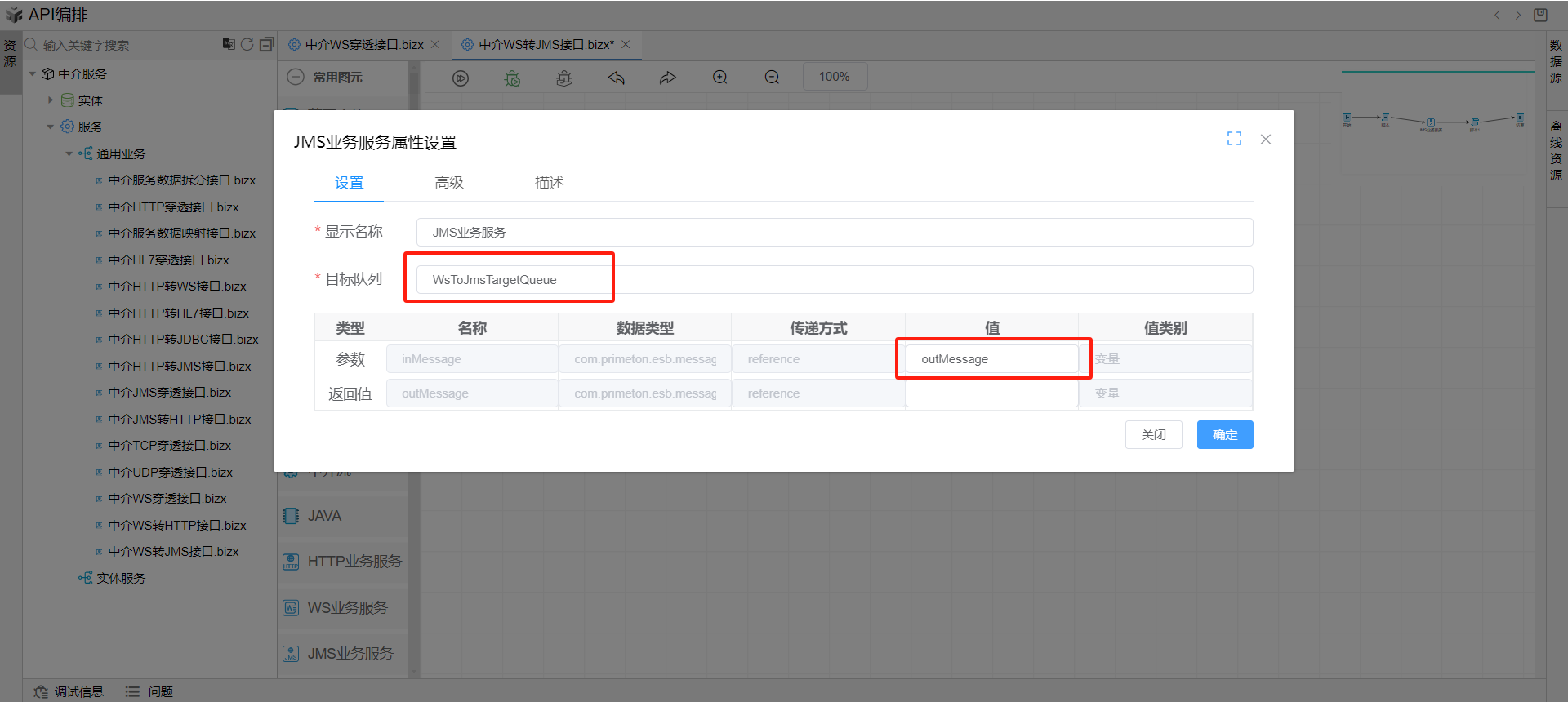Click the 关闭 button in the dialog
The width and height of the screenshot is (1568, 702).
pyautogui.click(x=1153, y=434)
